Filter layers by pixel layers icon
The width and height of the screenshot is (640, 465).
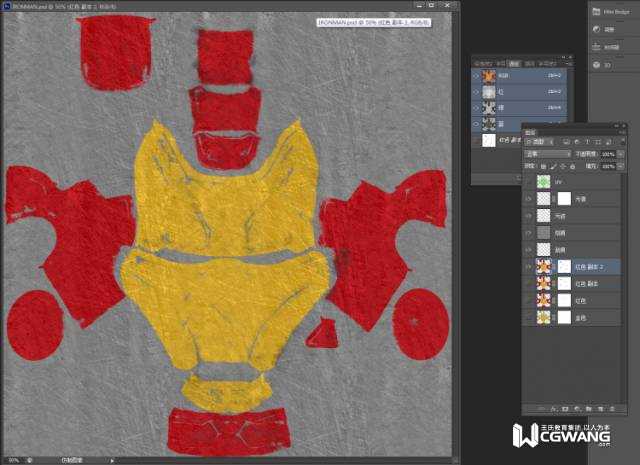566,142
